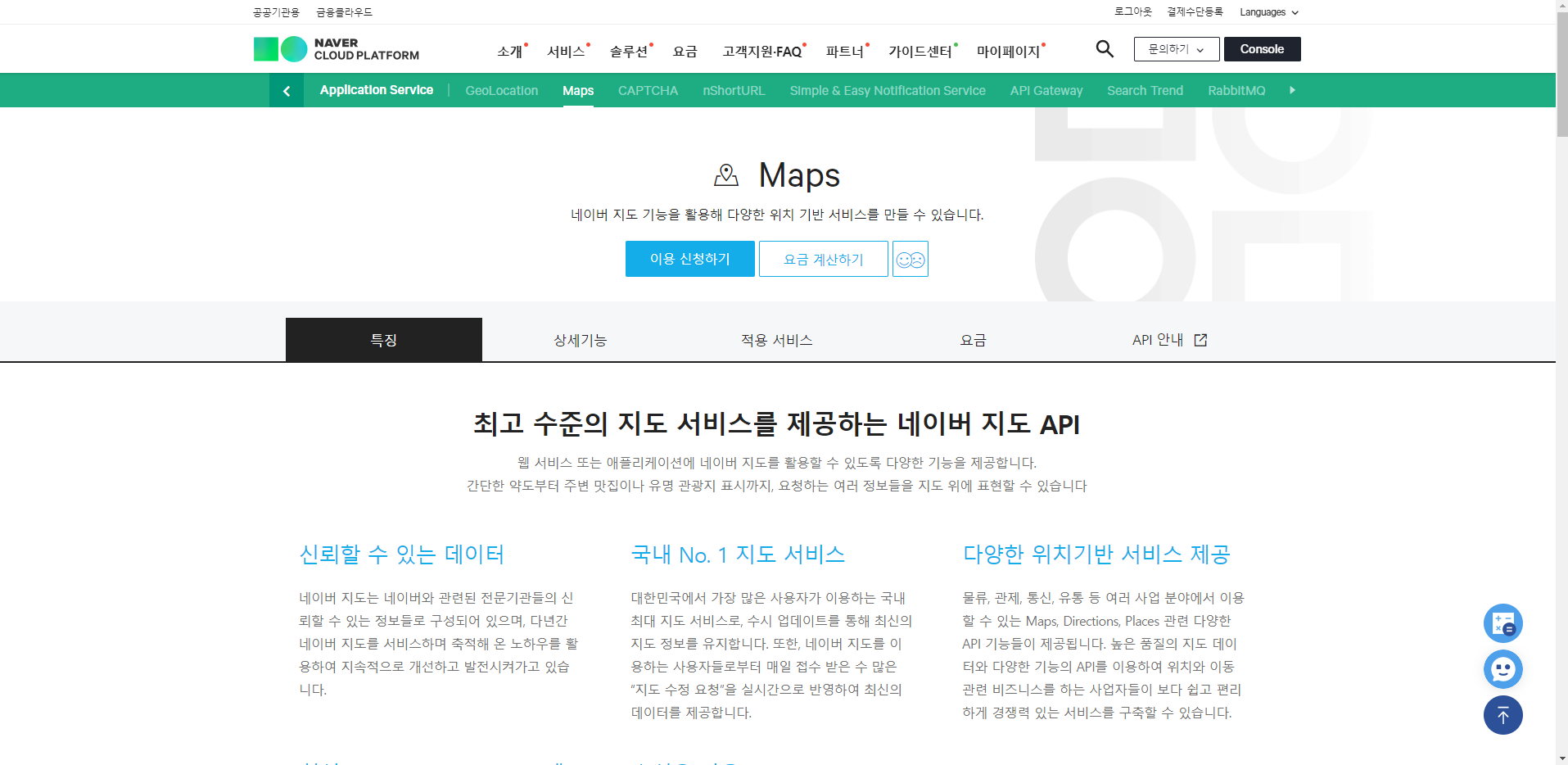1568x765 pixels.
Task: Click heading 국내 No. 1 지도 서비스
Action: 738,555
